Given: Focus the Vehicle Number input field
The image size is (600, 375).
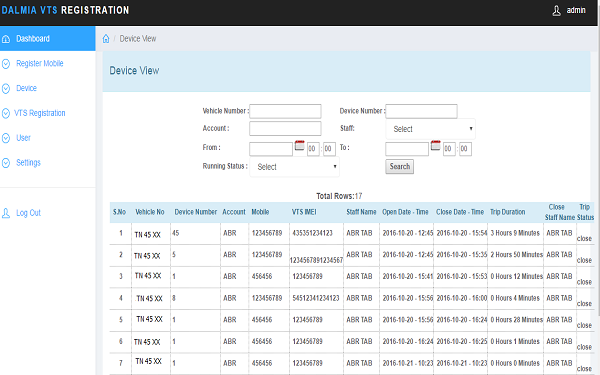Looking at the screenshot, I should coord(285,111).
